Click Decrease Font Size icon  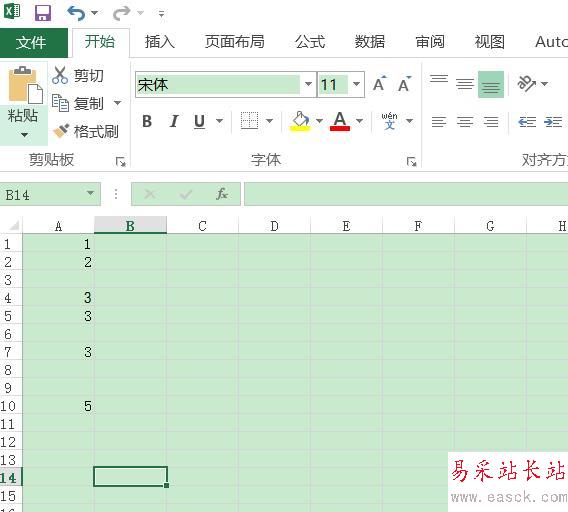click(405, 84)
